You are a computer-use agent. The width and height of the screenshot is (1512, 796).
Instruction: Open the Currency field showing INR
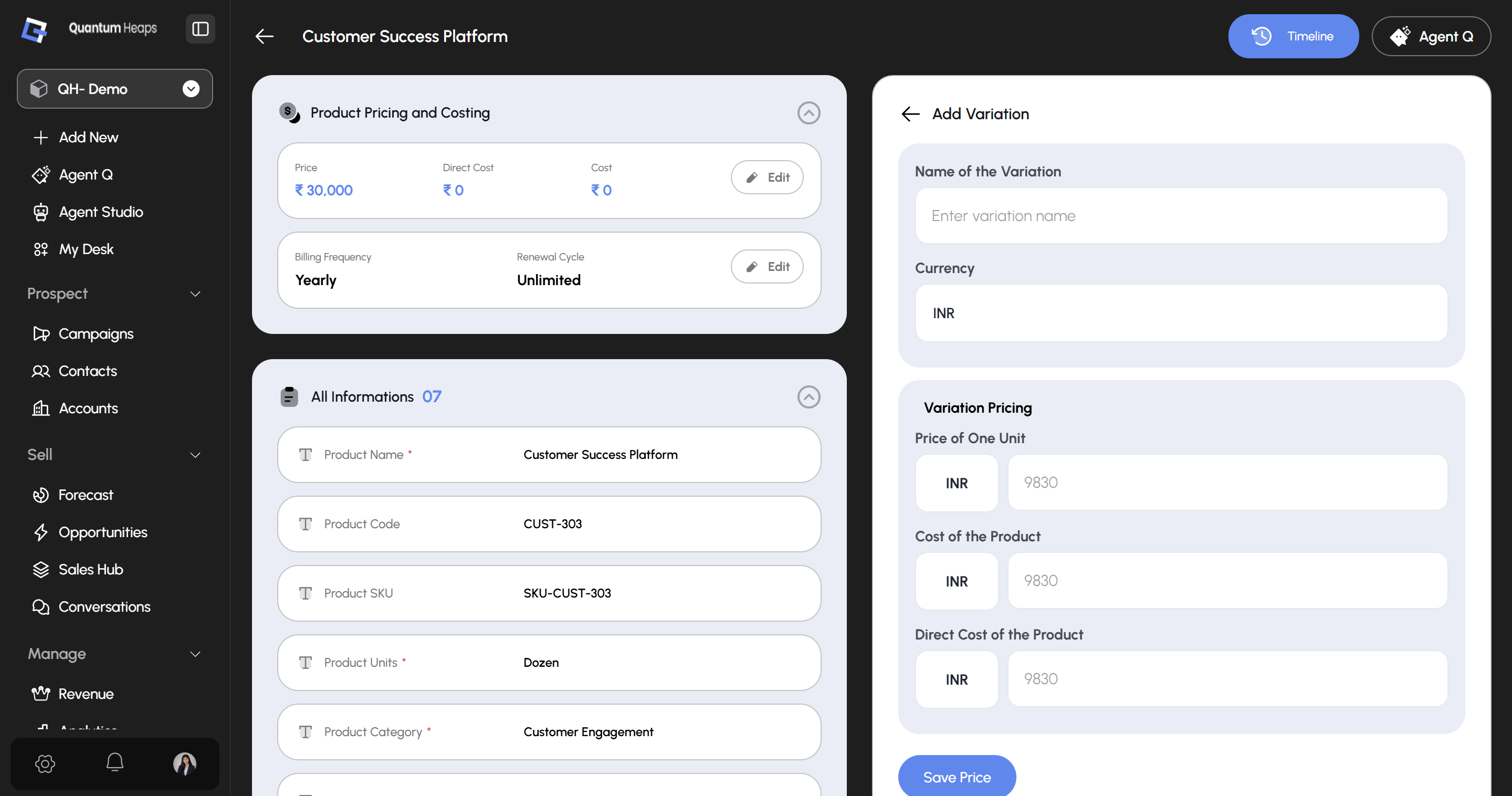1181,313
